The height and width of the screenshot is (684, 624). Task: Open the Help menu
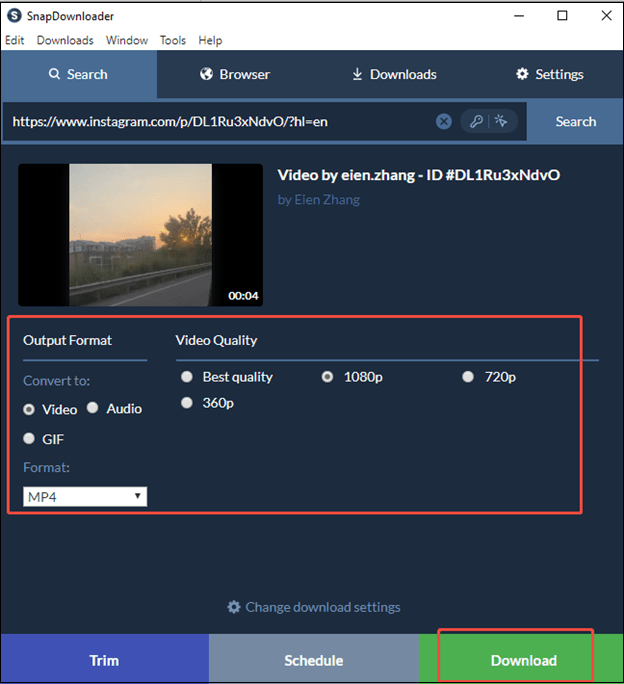210,40
